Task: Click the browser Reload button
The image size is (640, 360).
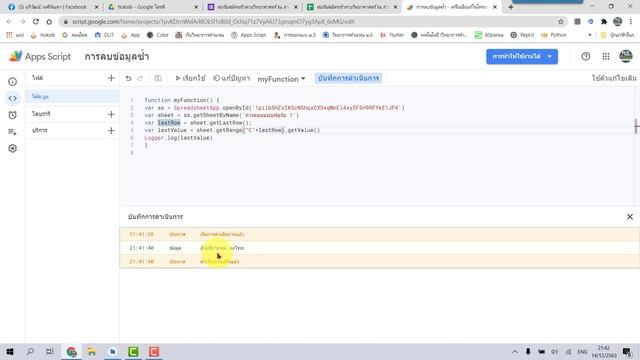Action: tap(36, 22)
